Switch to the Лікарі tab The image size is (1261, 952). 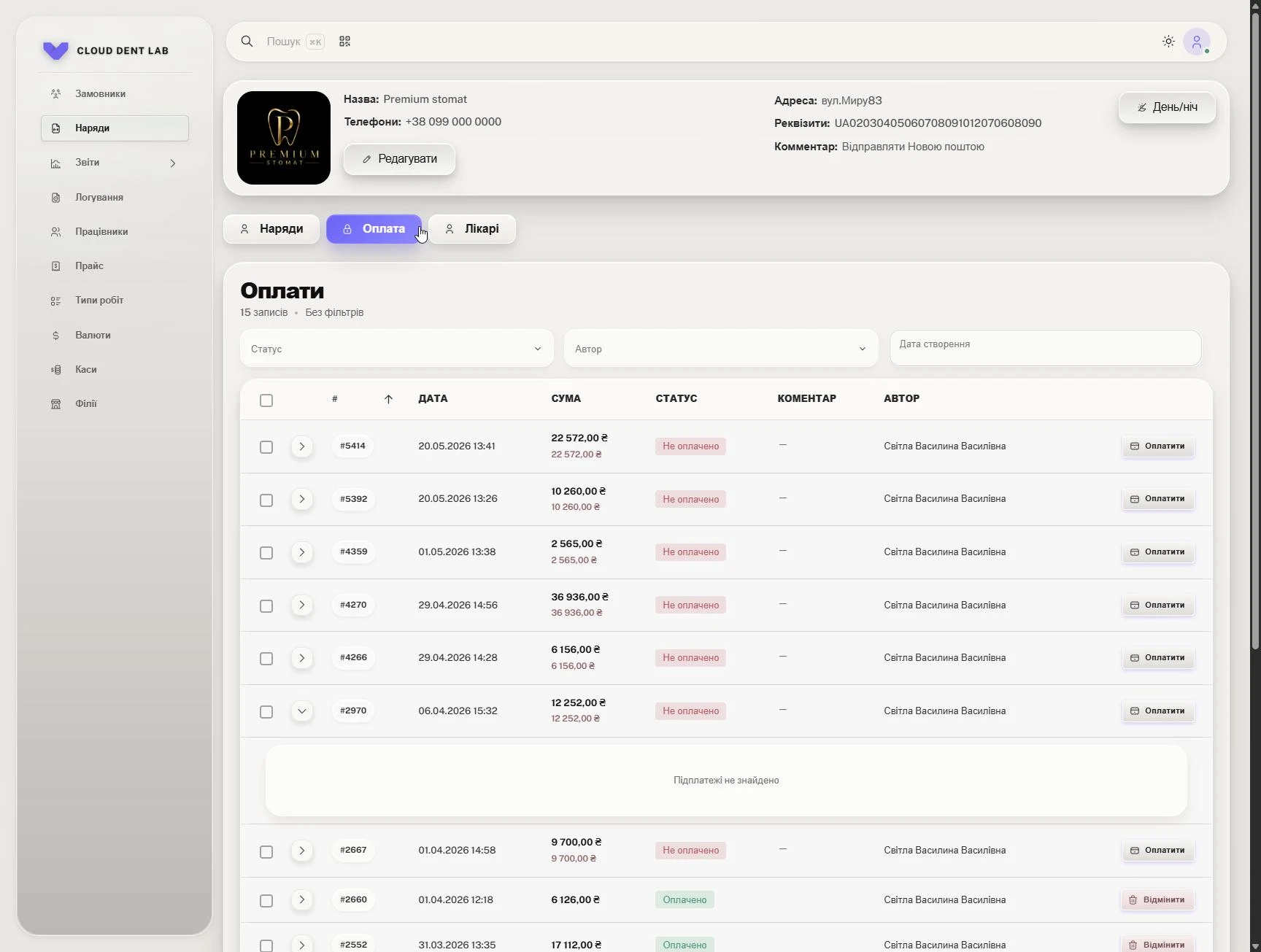pos(472,229)
